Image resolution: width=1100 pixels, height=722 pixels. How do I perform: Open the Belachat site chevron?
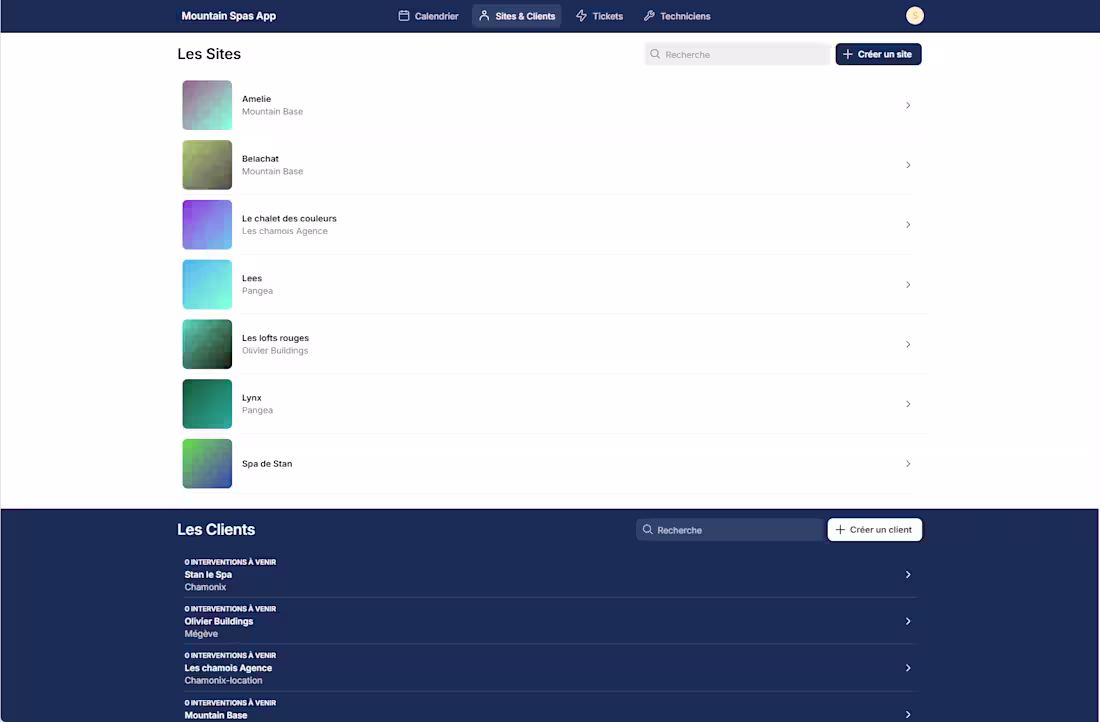tap(908, 165)
